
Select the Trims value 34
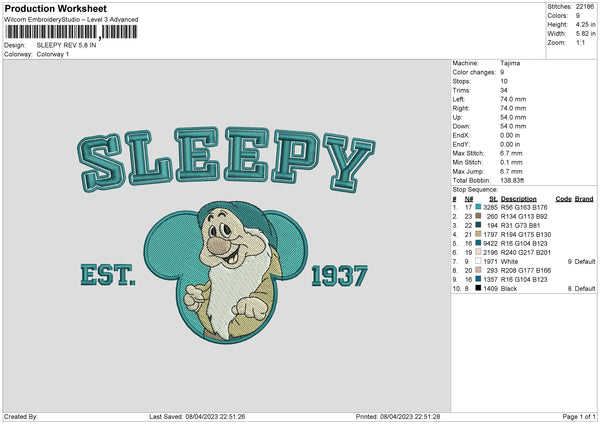pos(504,90)
